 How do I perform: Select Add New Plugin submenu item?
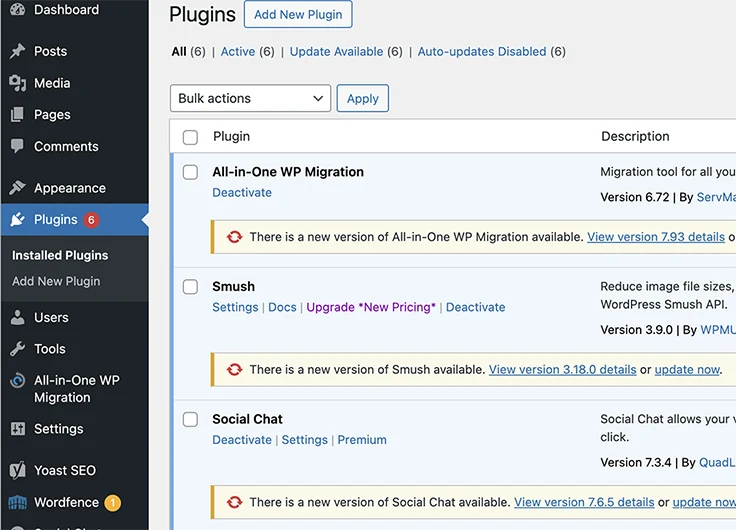56,281
